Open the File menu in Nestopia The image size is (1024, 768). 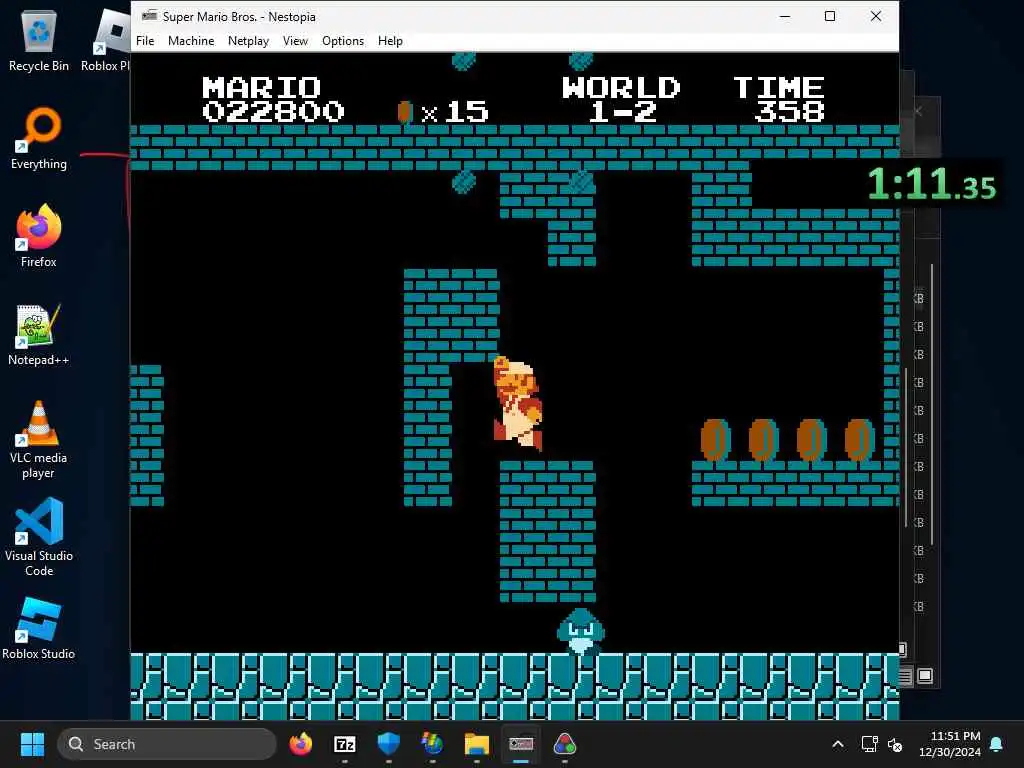pos(145,40)
